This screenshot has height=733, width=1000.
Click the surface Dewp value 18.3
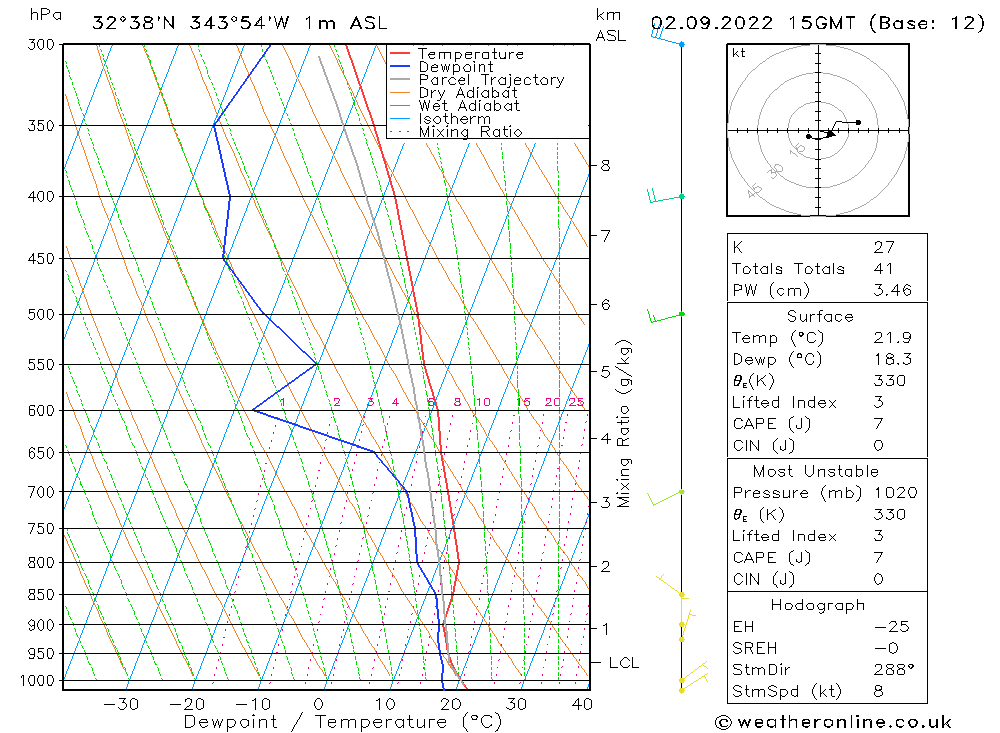click(892, 359)
